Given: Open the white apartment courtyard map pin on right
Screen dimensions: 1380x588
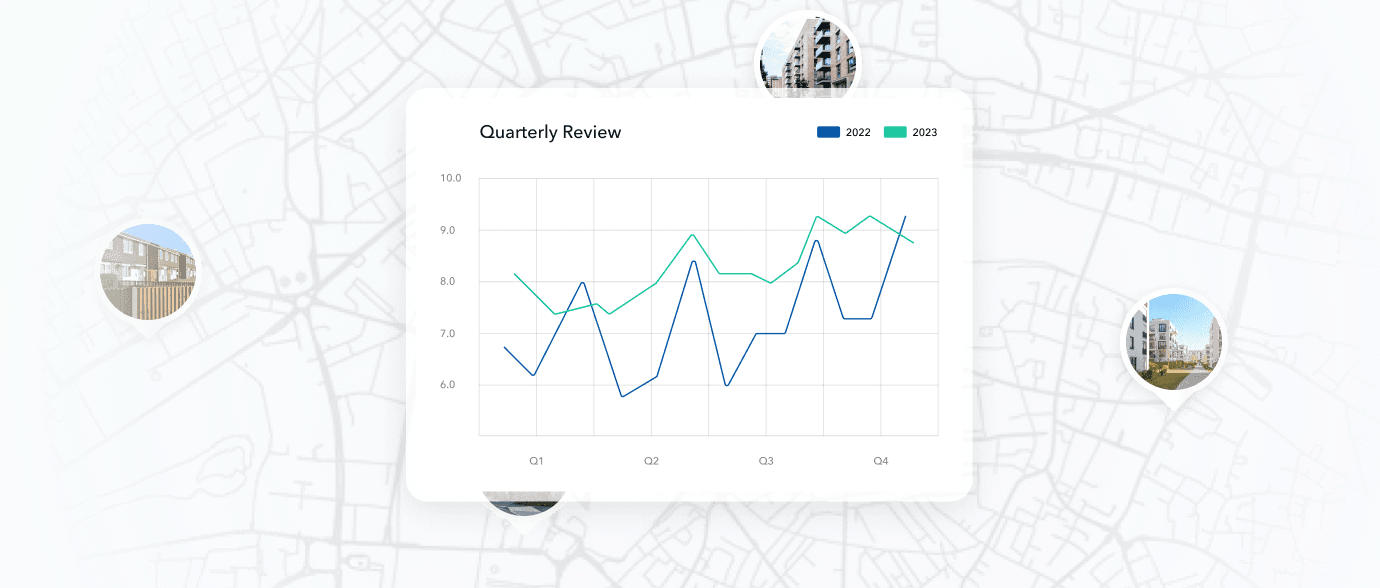Looking at the screenshot, I should tap(1174, 343).
